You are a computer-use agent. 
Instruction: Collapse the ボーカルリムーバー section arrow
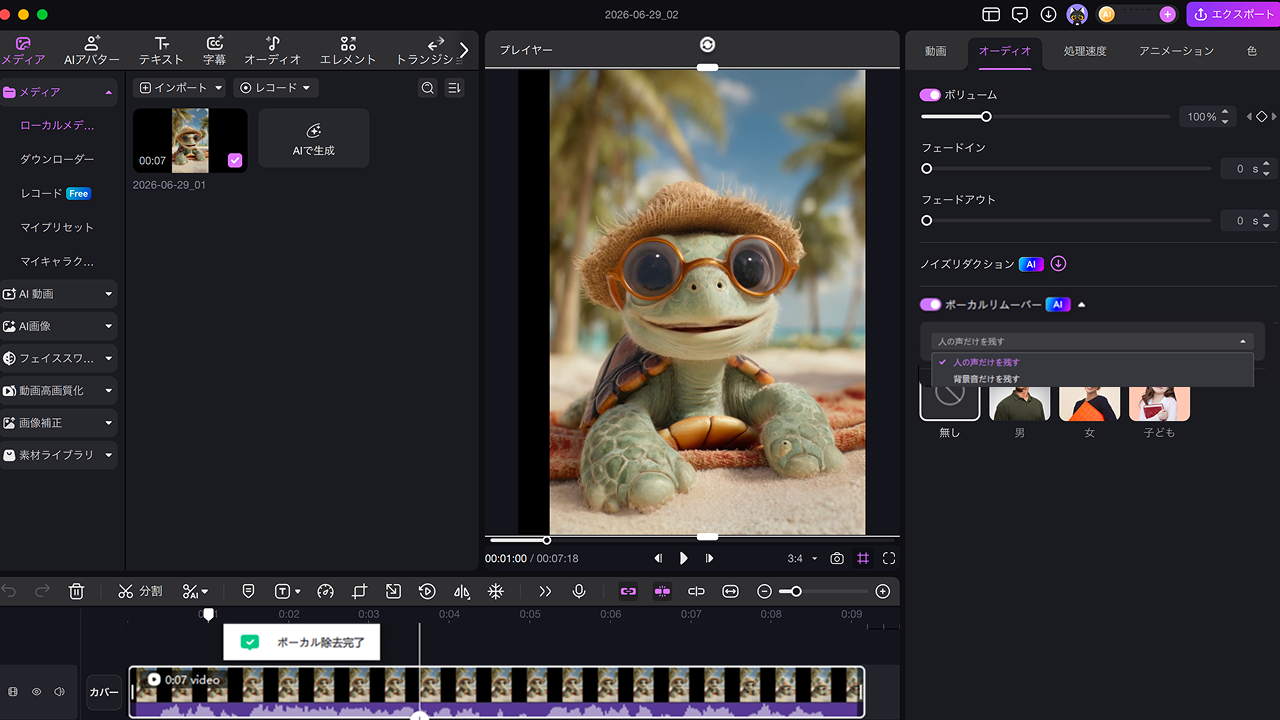click(1081, 304)
